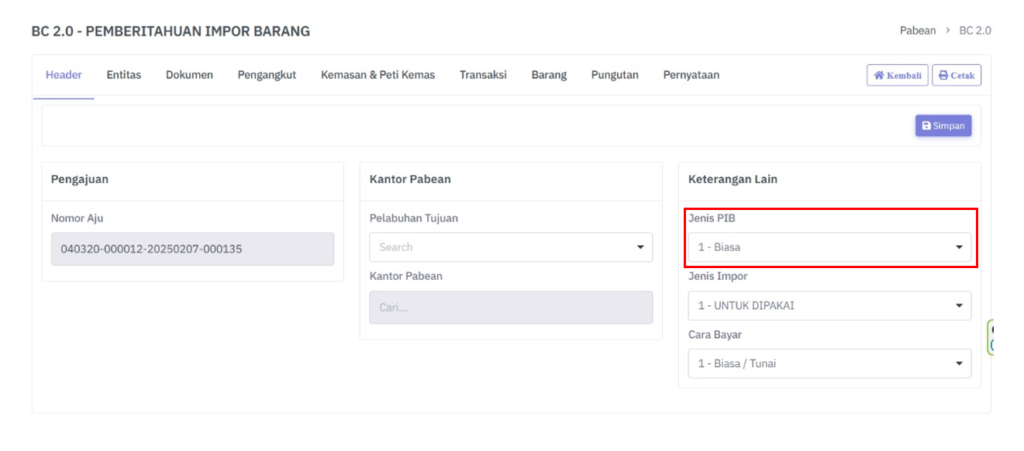Click the Nomor Aju input field
This screenshot has width=1024, height=451.
pos(192,249)
